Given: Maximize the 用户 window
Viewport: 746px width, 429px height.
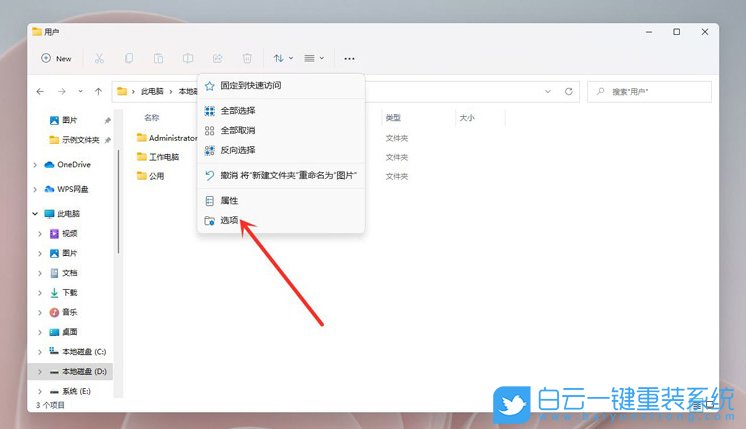Looking at the screenshot, I should click(677, 32).
